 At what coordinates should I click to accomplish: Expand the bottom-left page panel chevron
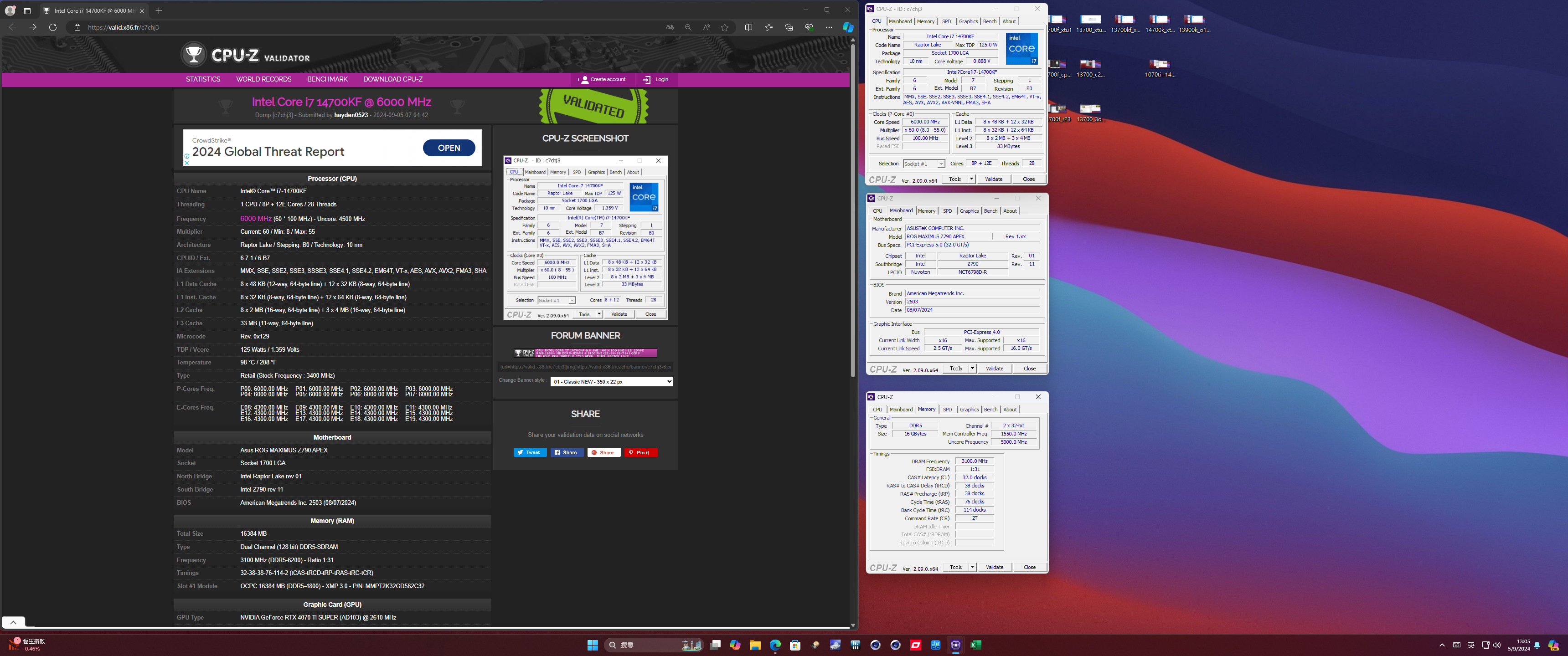(13, 623)
